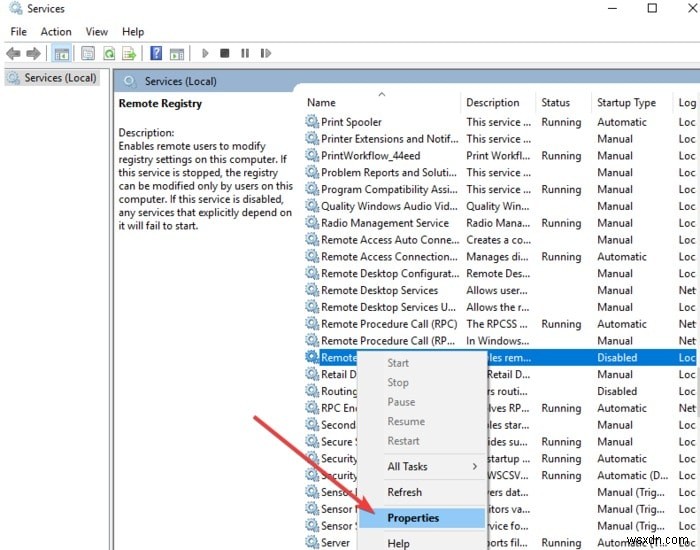700x550 pixels.
Task: Click the Back arrow in the toolbar
Action: pyautogui.click(x=14, y=53)
